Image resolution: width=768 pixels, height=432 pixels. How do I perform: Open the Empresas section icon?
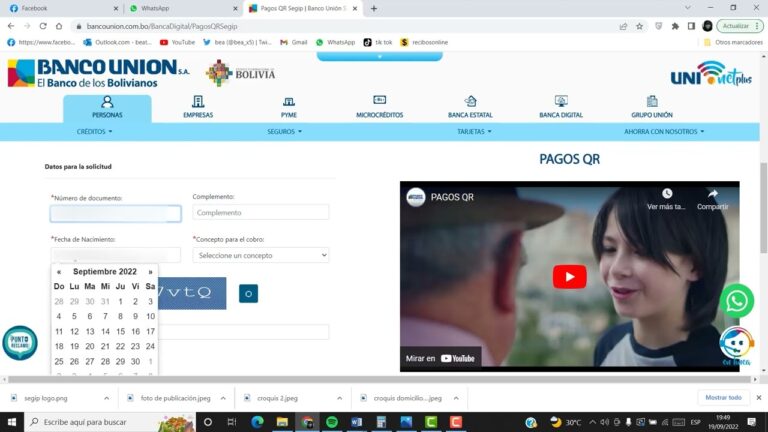(x=198, y=102)
